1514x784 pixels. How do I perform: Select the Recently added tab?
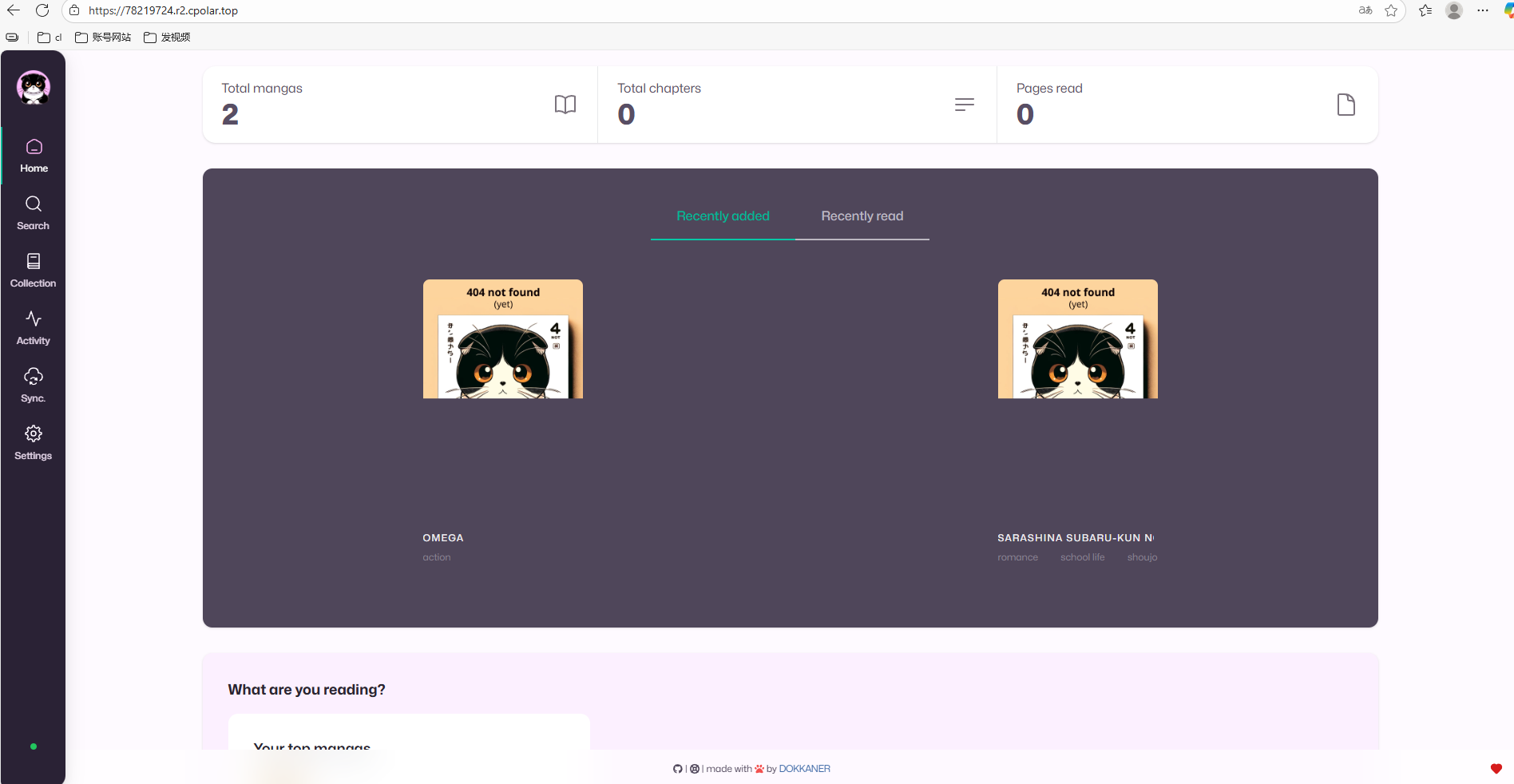coord(723,216)
